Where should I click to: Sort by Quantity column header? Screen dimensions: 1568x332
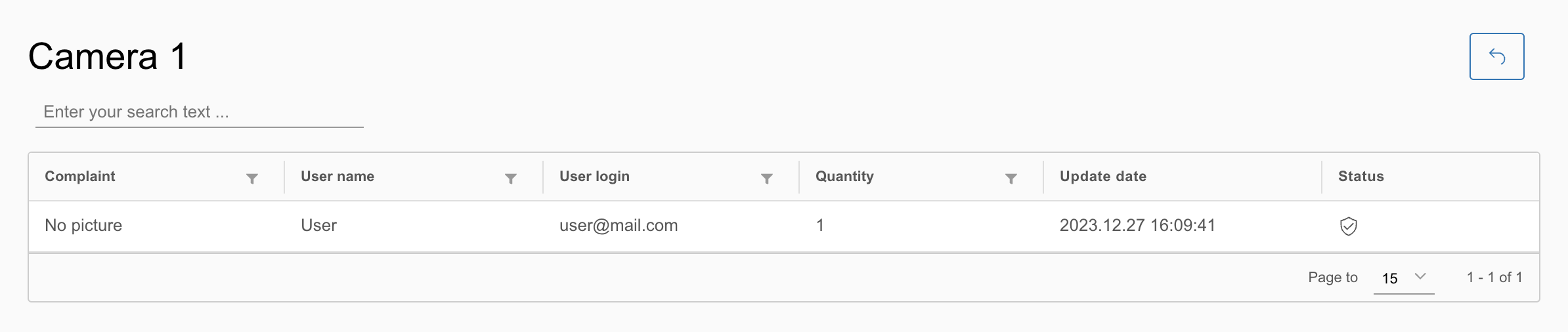pos(844,176)
